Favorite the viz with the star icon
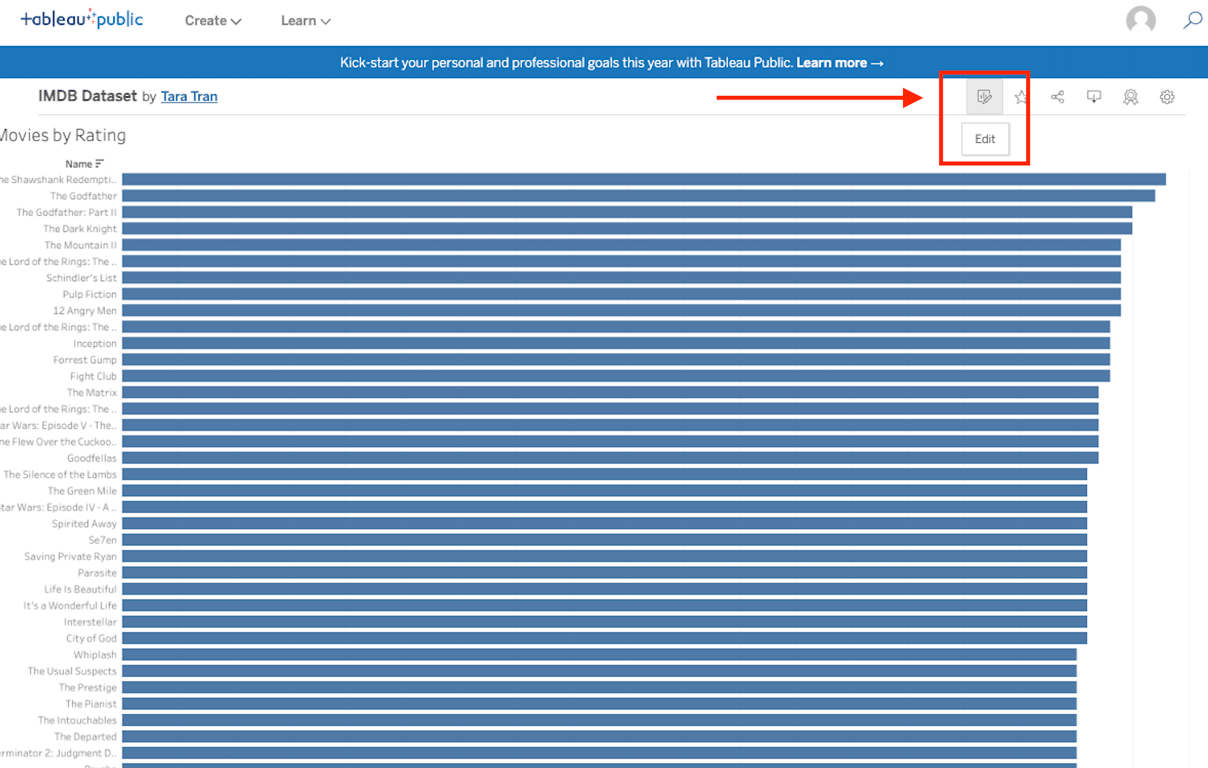 (x=1021, y=97)
